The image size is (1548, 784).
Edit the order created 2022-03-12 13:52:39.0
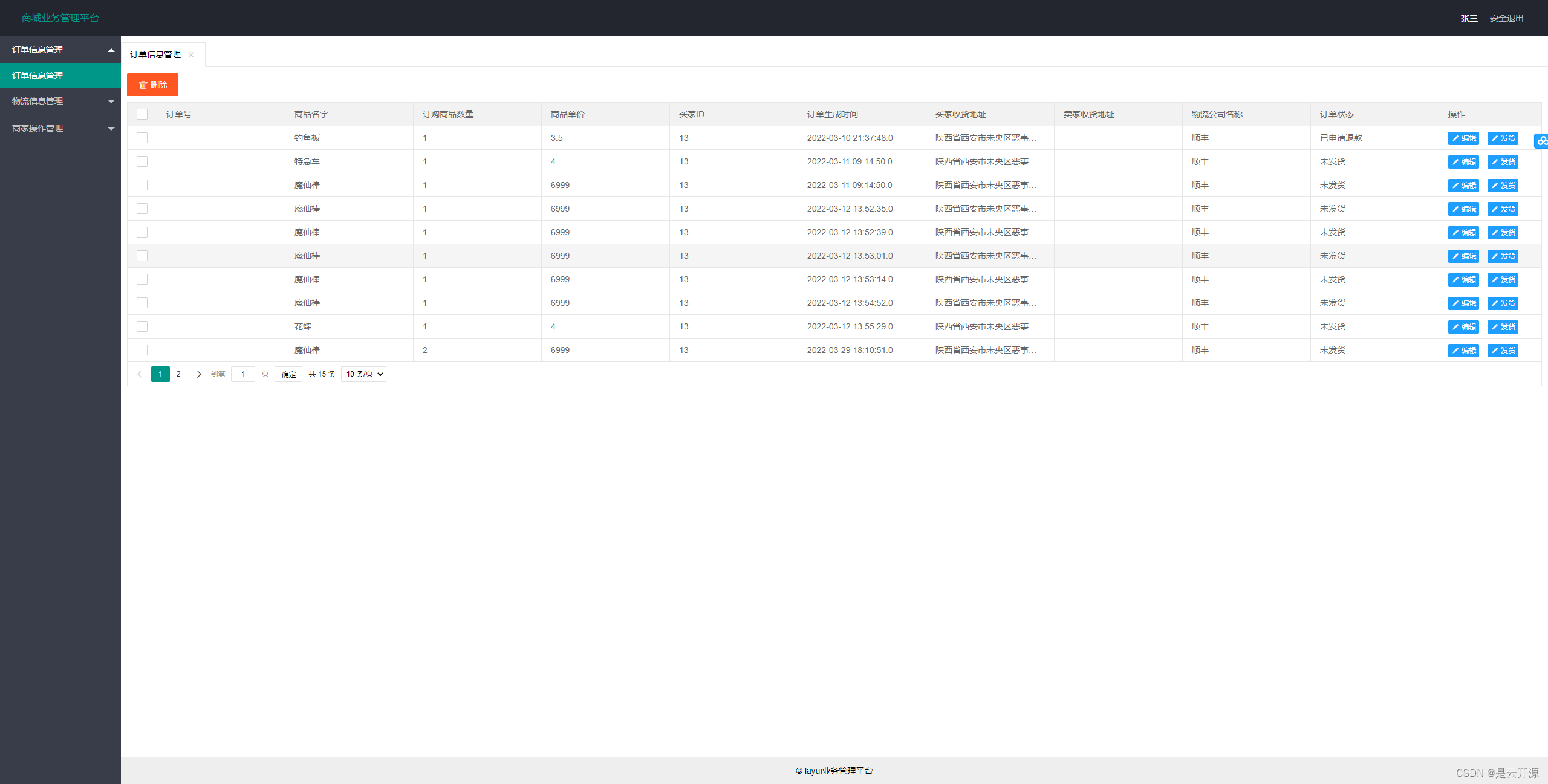tap(1463, 233)
